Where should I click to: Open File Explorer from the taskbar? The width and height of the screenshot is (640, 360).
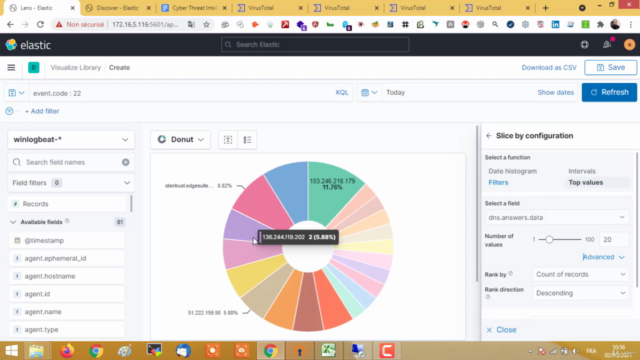36,351
